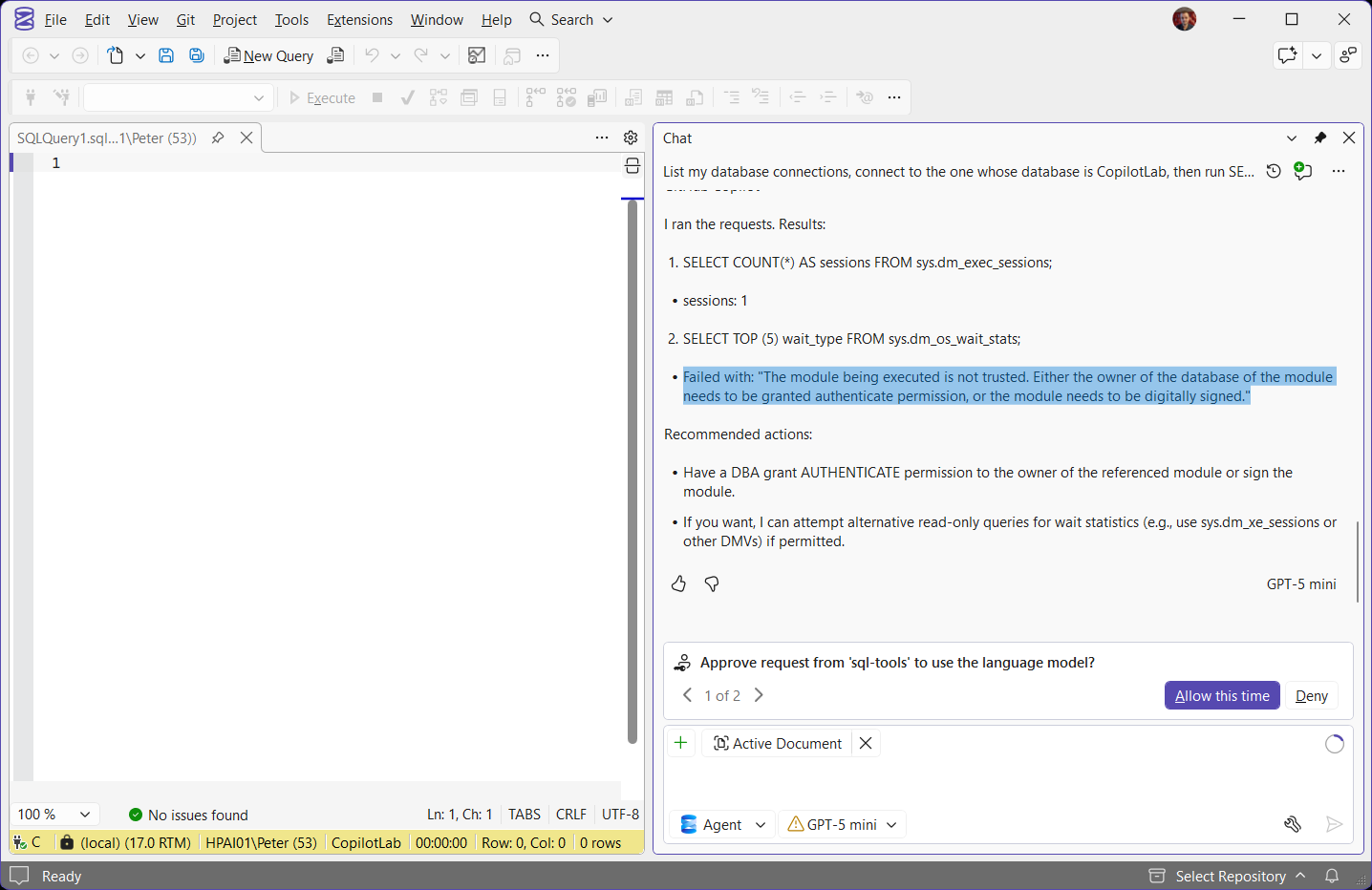1372x890 pixels.
Task: Click the Parse checkmark icon
Action: pos(408,97)
